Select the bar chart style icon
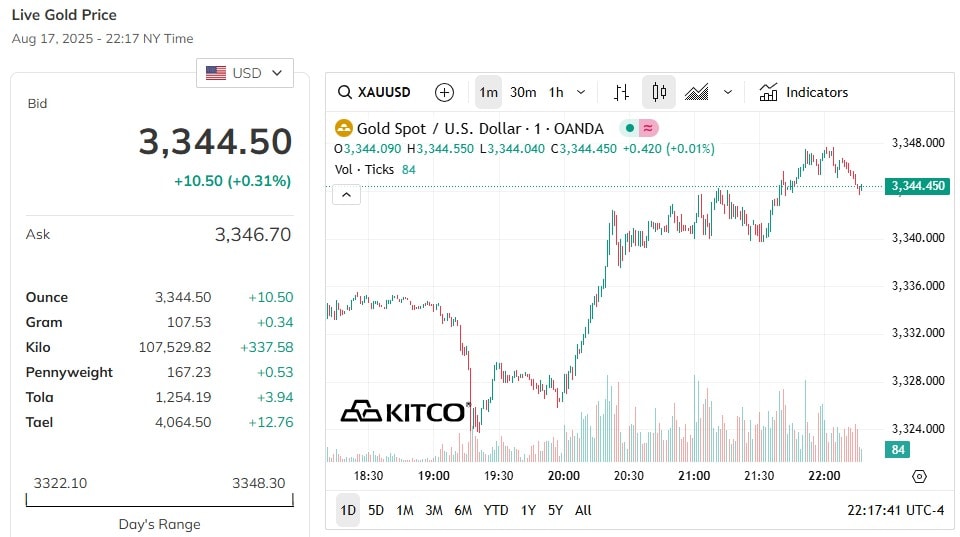Viewport: 960px width, 537px height. [x=621, y=92]
